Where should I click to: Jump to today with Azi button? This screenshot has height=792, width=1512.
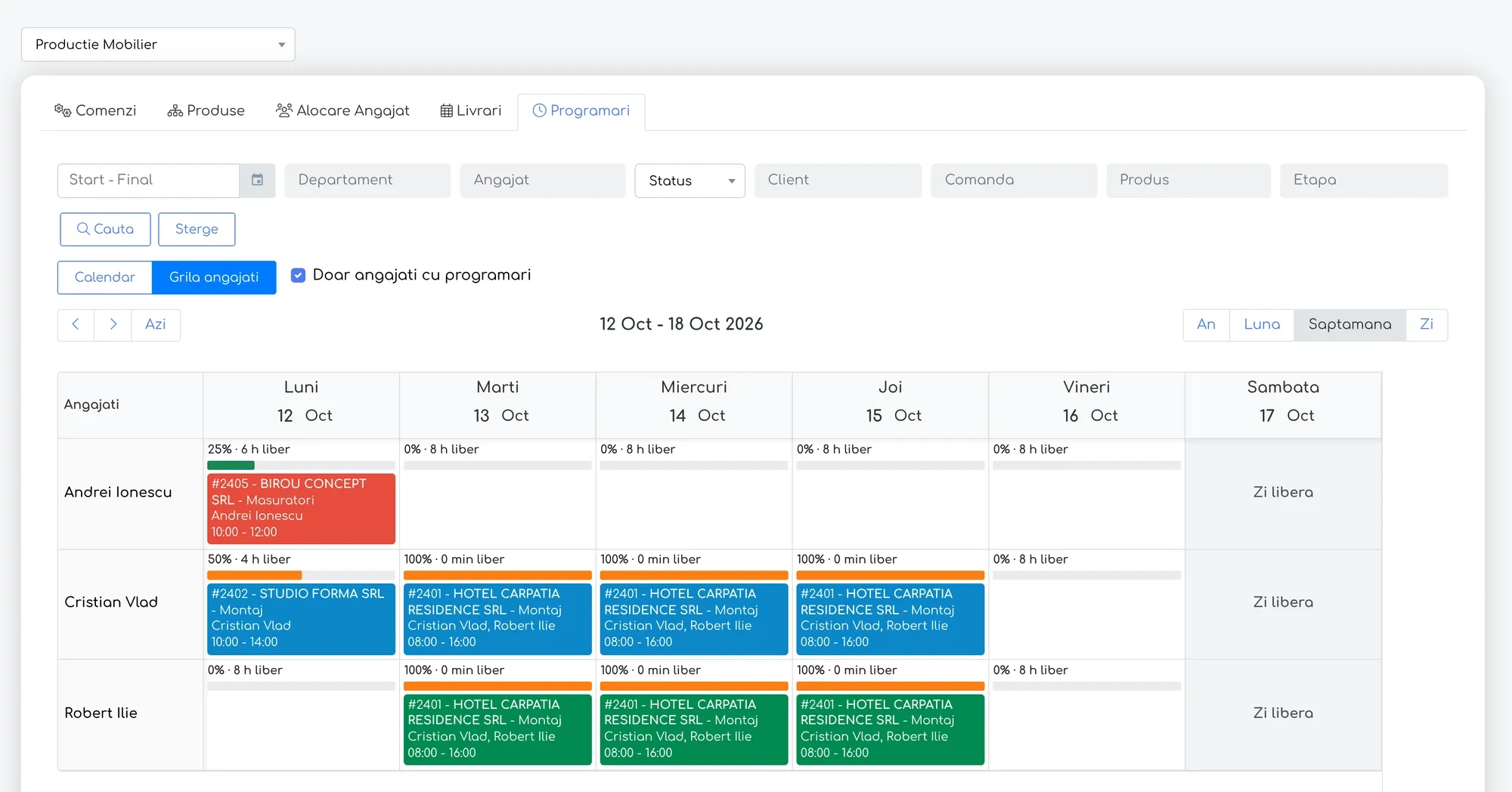pyautogui.click(x=156, y=324)
